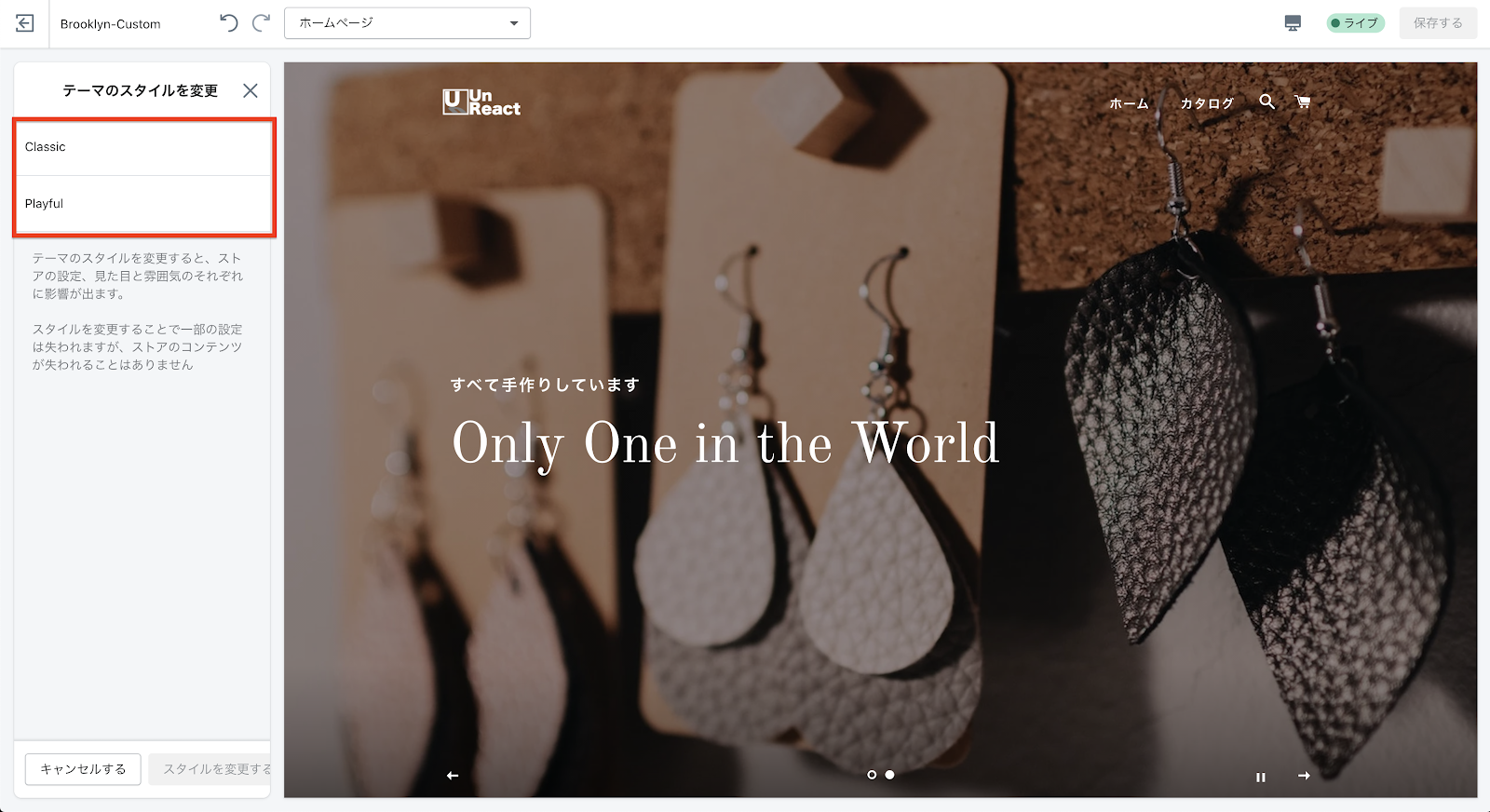Go to the next slide arrow
This screenshot has height=812, width=1490.
point(1305,776)
